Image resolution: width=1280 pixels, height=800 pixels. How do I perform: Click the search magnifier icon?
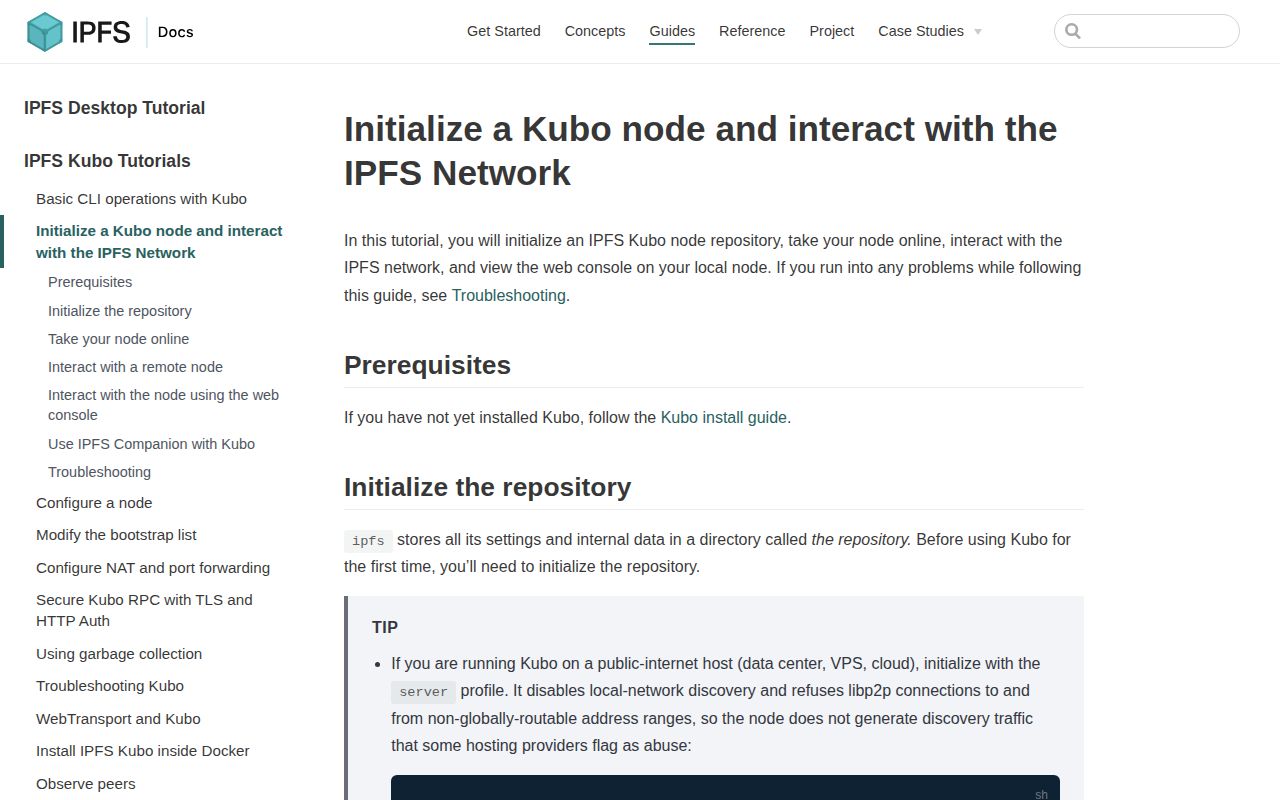1073,31
